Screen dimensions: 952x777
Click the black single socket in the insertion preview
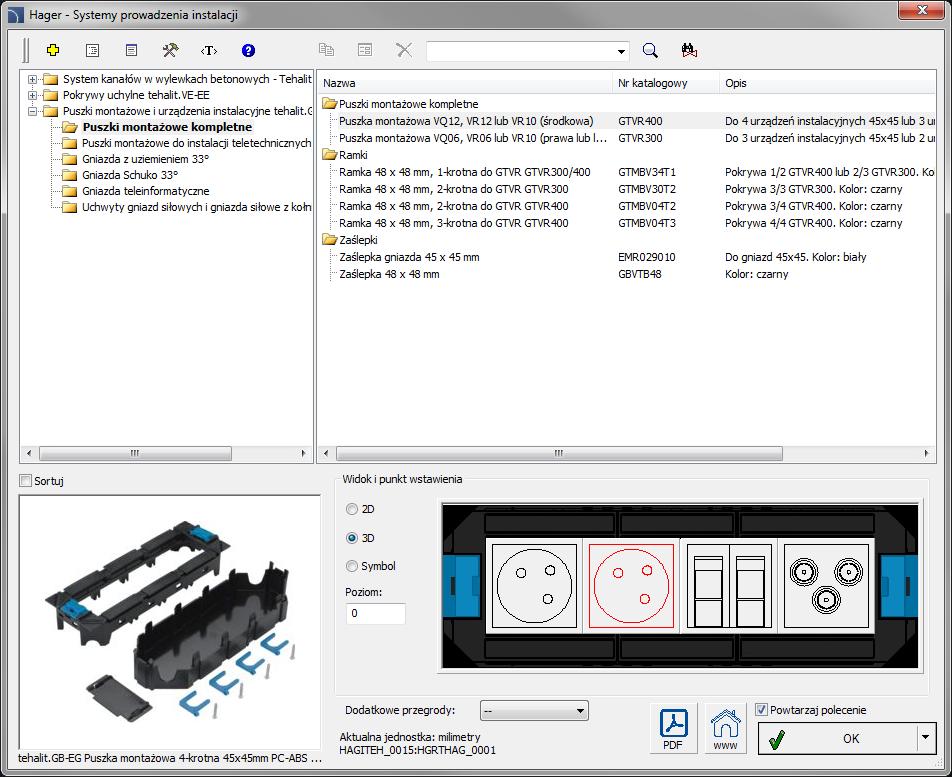534,586
